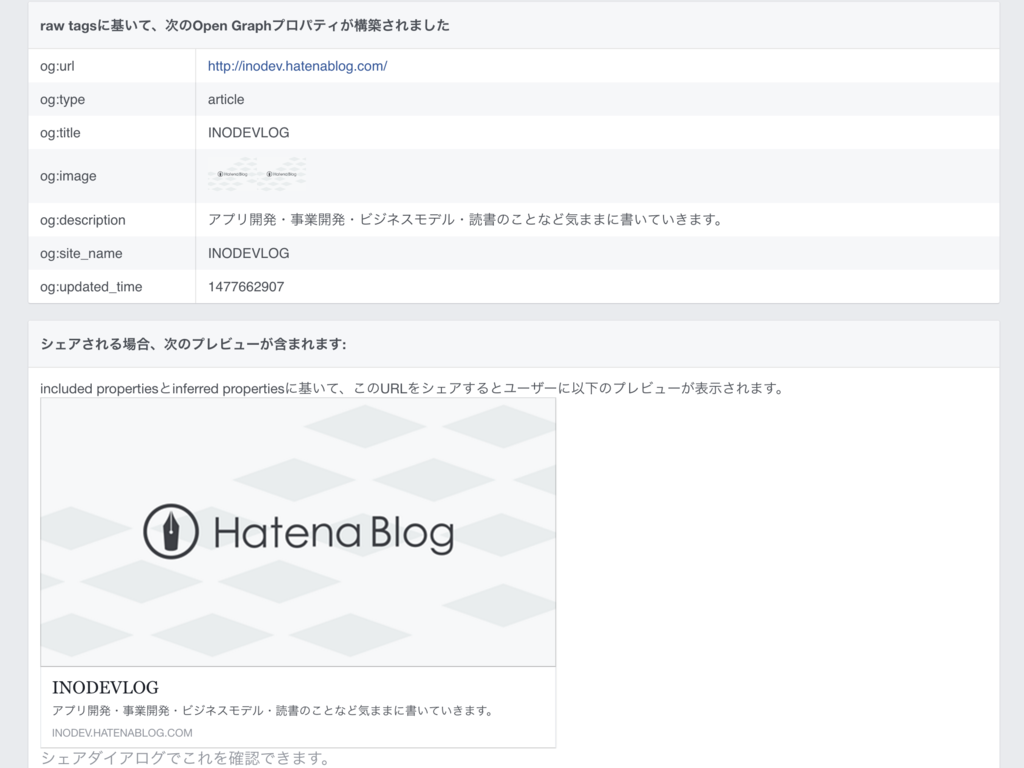Click the preview card description text
Viewport: 1024px width, 768px height.
point(272,711)
